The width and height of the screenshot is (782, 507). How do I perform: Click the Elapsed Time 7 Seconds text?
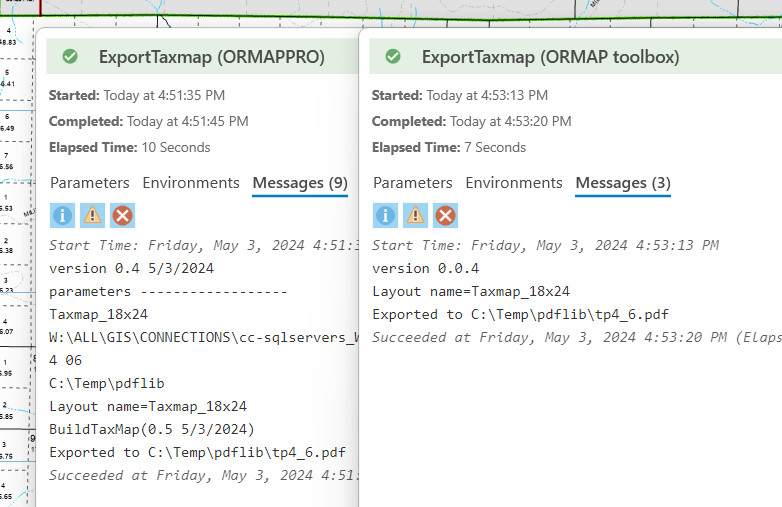[x=449, y=147]
